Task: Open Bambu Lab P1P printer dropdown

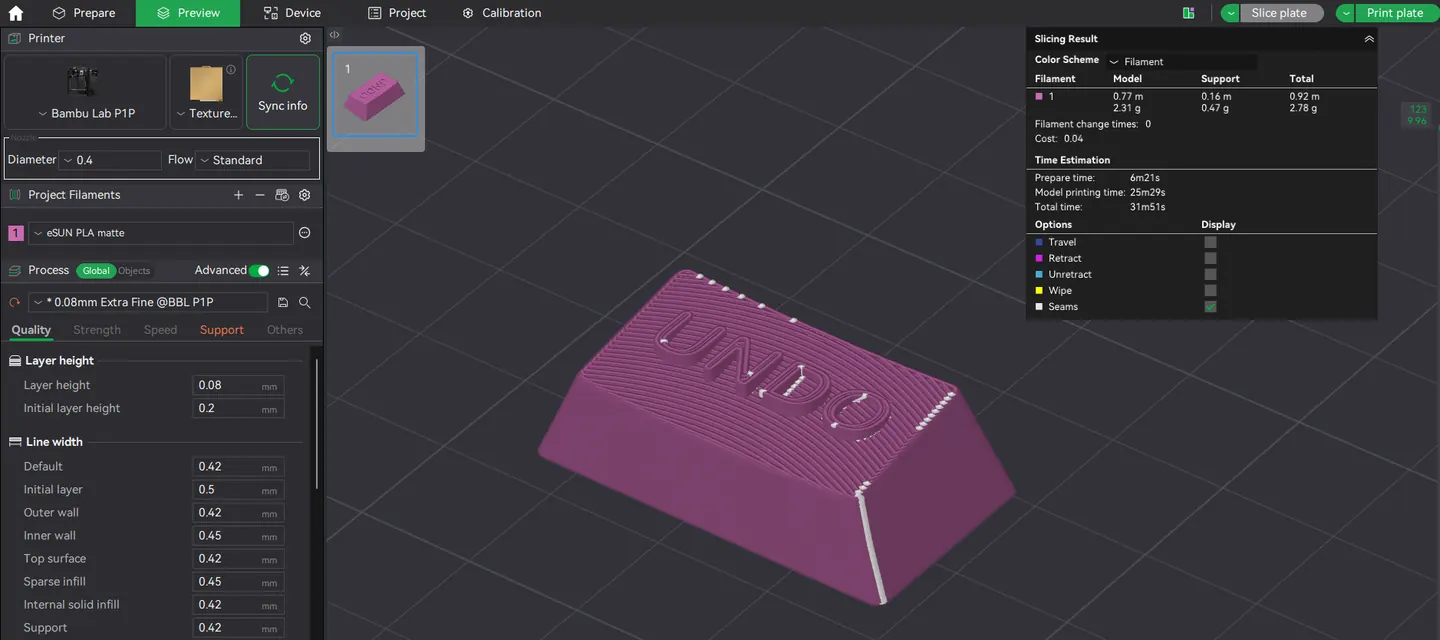Action: [x=86, y=114]
